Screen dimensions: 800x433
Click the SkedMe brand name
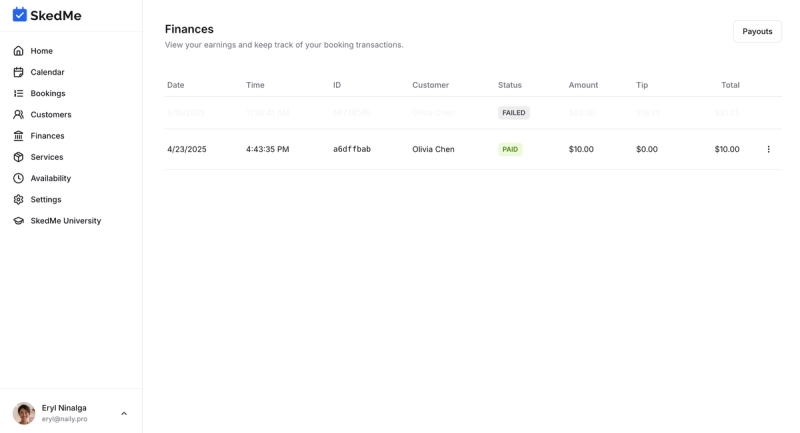(56, 15)
